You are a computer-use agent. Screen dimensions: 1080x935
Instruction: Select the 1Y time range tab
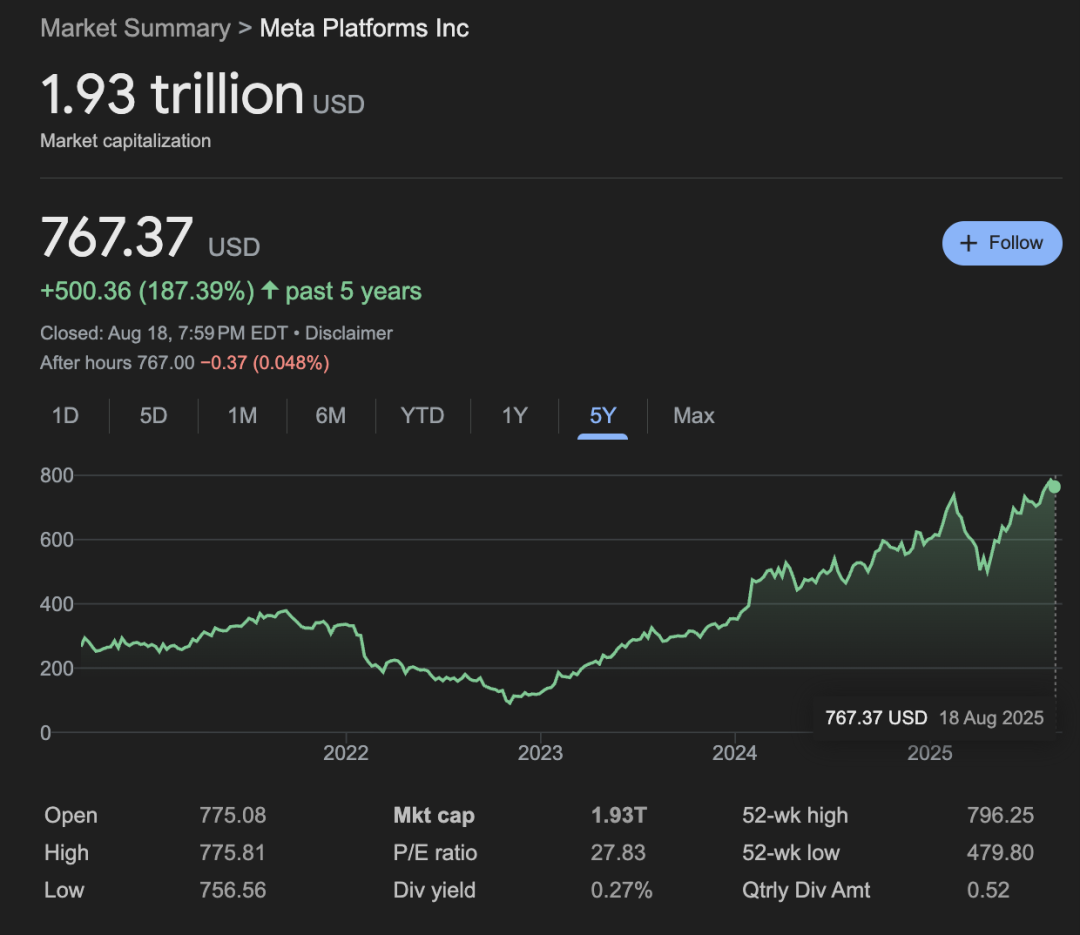point(514,416)
